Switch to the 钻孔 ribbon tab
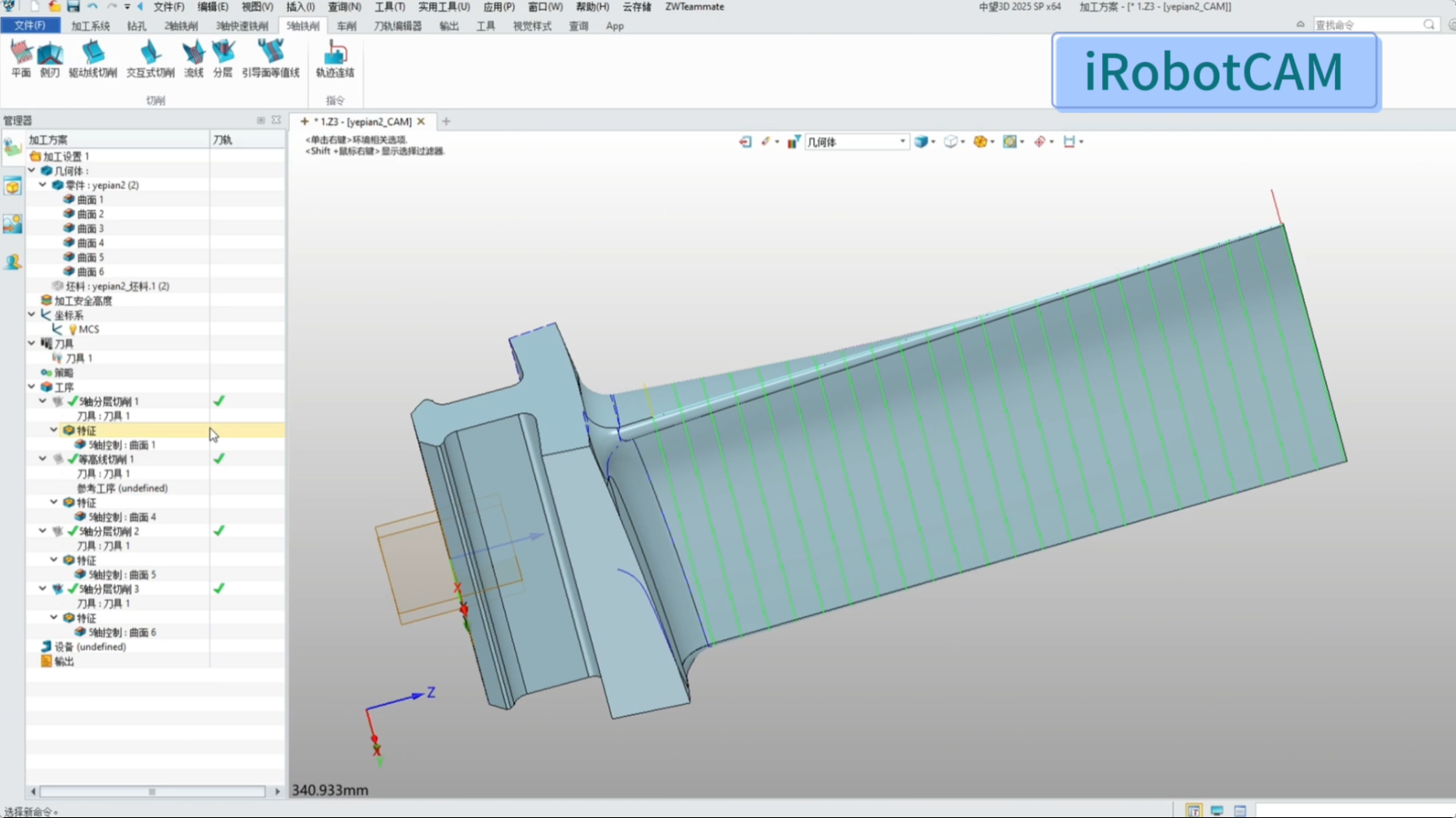Screen dimensions: 1456x818 tap(136, 26)
